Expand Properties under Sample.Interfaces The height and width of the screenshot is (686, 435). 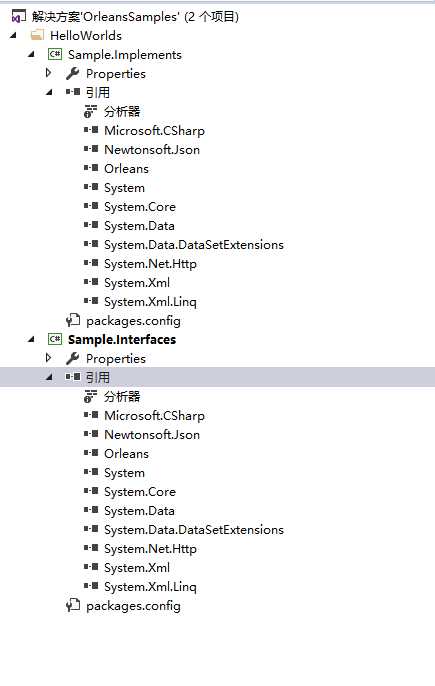pos(49,358)
